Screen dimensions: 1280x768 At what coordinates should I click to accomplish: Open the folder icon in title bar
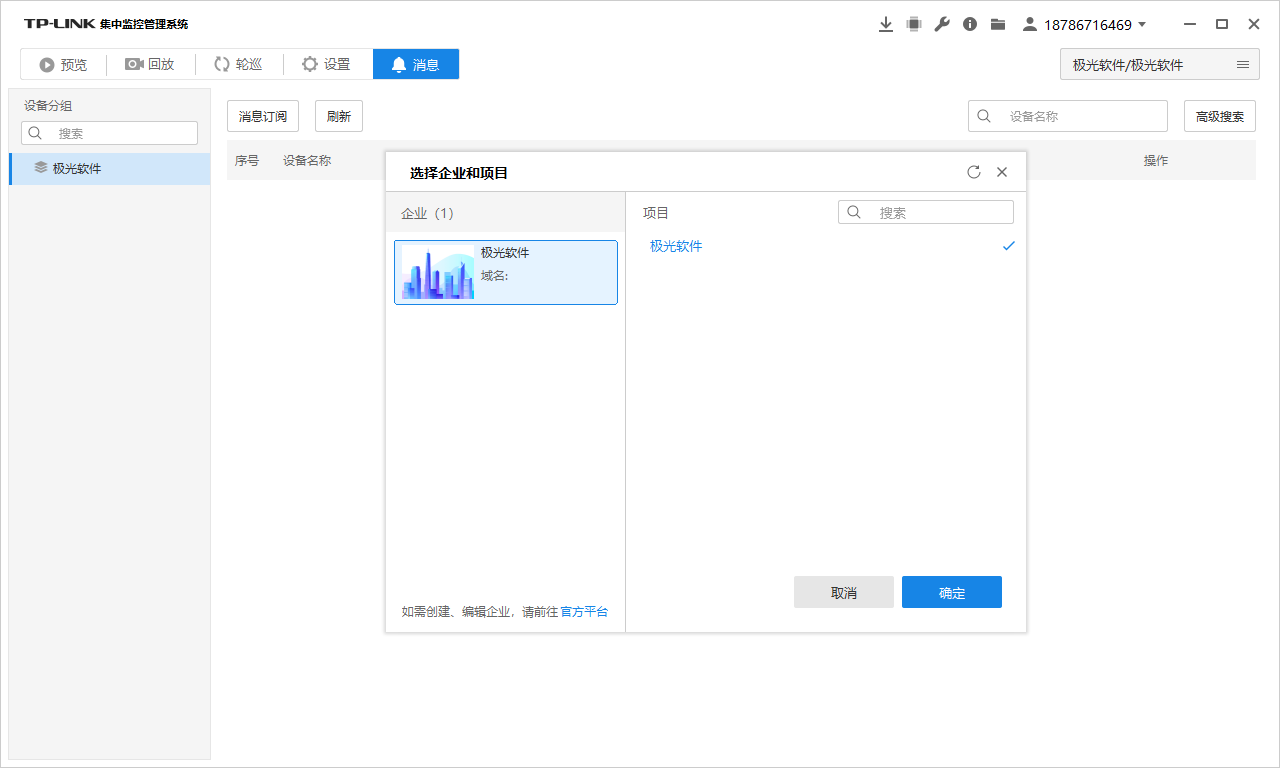pyautogui.click(x=998, y=24)
